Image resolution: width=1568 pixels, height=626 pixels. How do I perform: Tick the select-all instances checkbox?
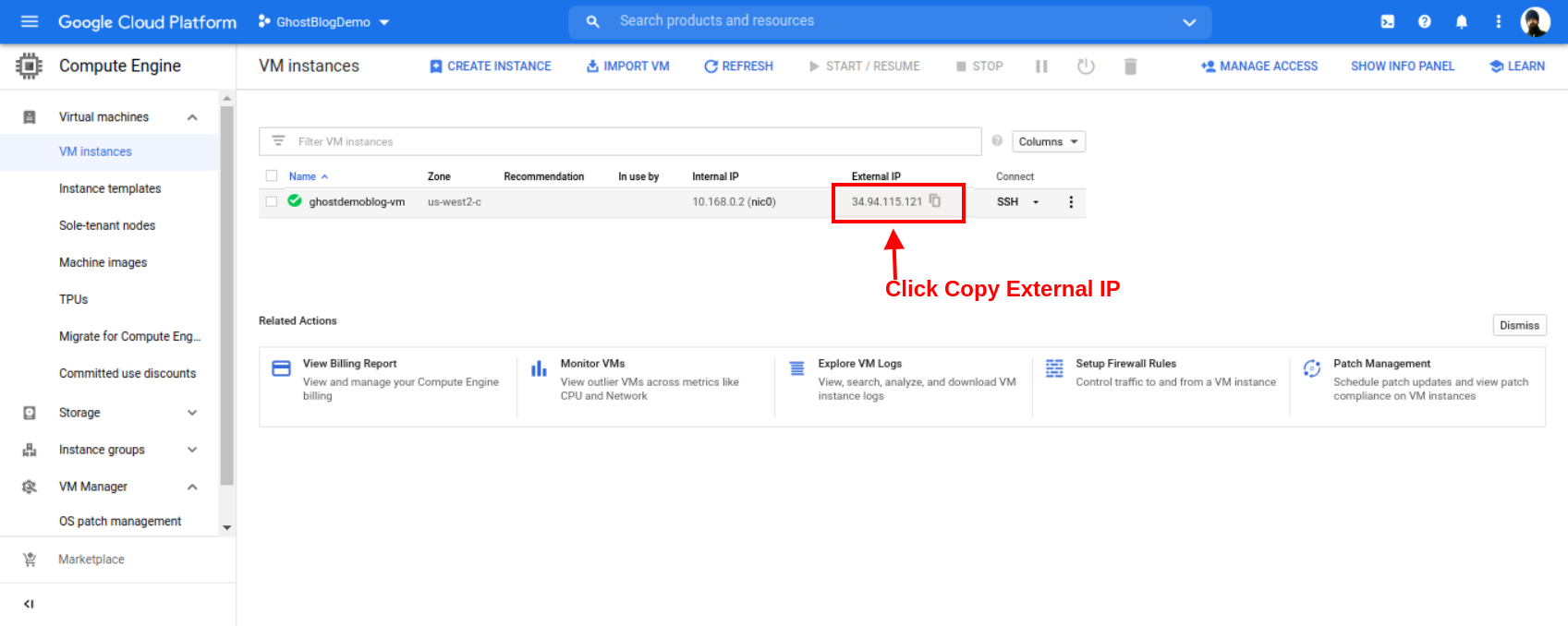click(x=272, y=175)
